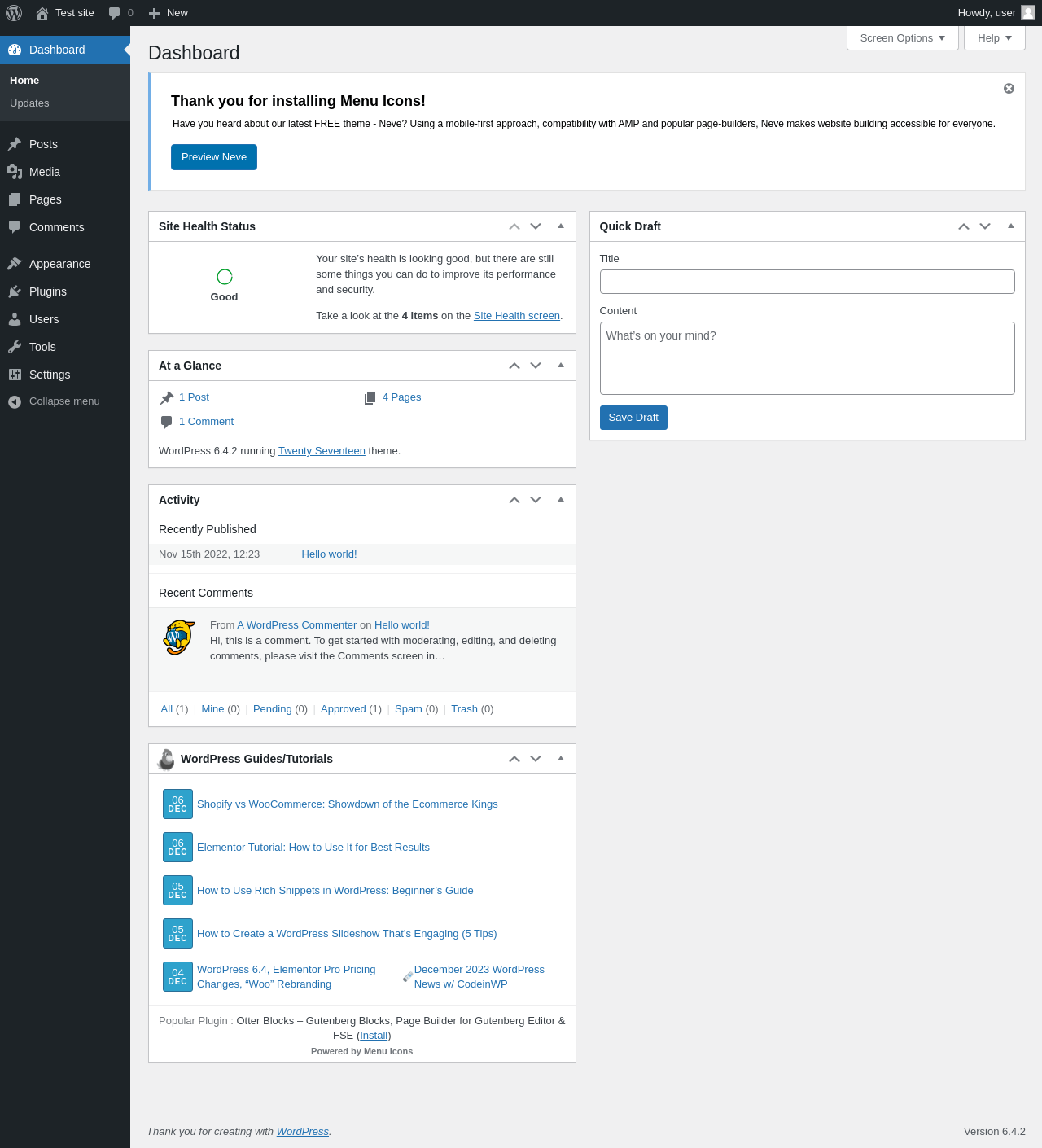The width and height of the screenshot is (1042, 1148).
Task: Click the comment icon beside 1 Comment
Action: (167, 422)
